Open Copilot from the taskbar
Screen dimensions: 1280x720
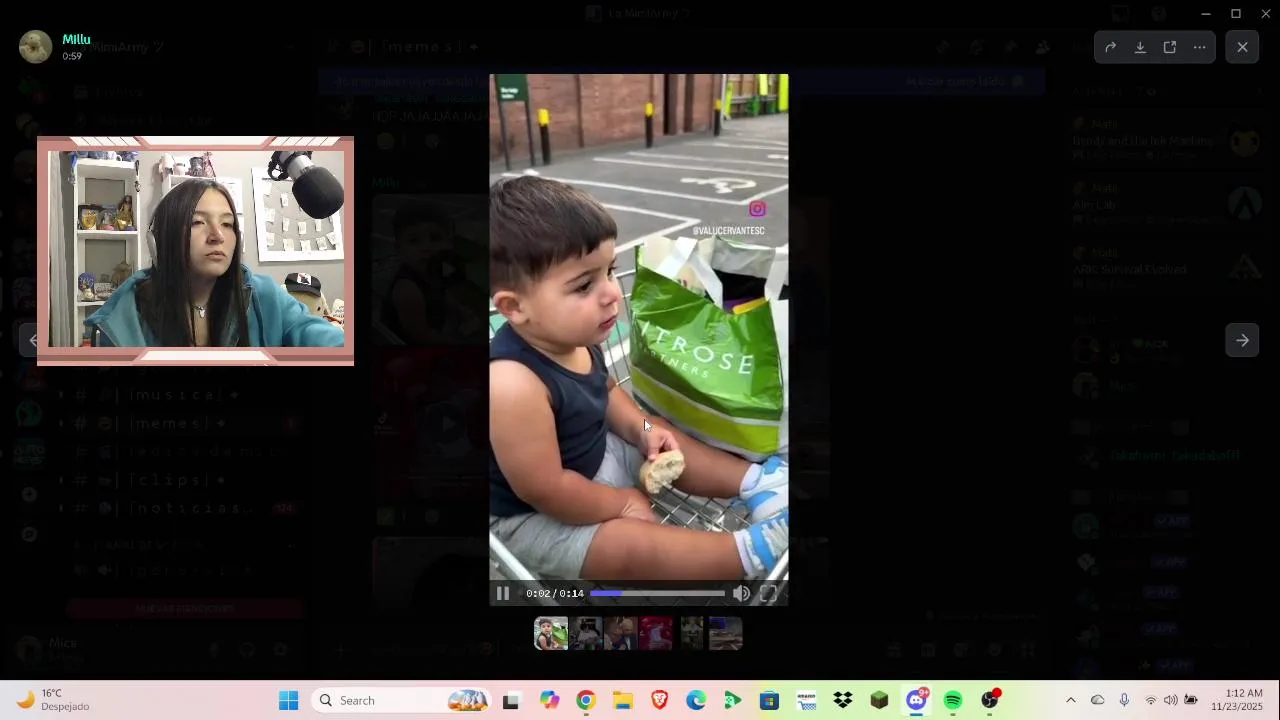(x=549, y=700)
